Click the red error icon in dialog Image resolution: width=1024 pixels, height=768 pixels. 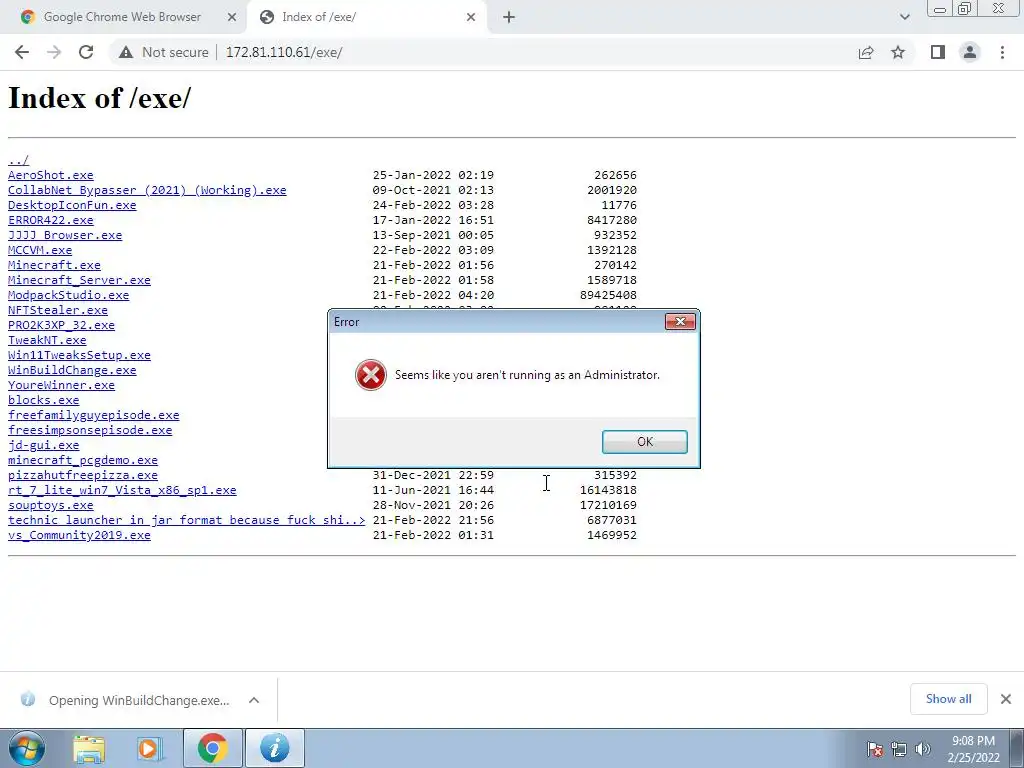[370, 375]
